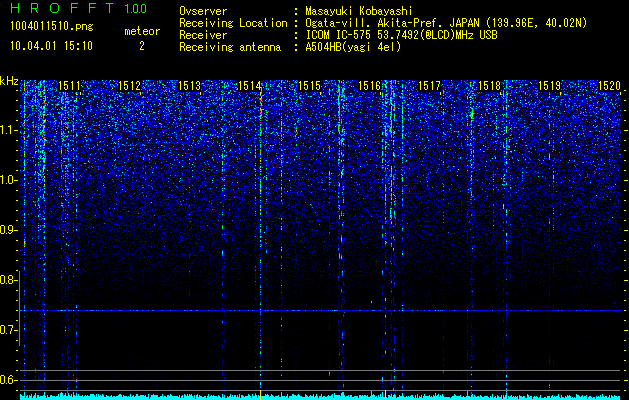The image size is (629, 400).
Task: Click the Receiving Location label
Action: pyautogui.click(x=233, y=23)
